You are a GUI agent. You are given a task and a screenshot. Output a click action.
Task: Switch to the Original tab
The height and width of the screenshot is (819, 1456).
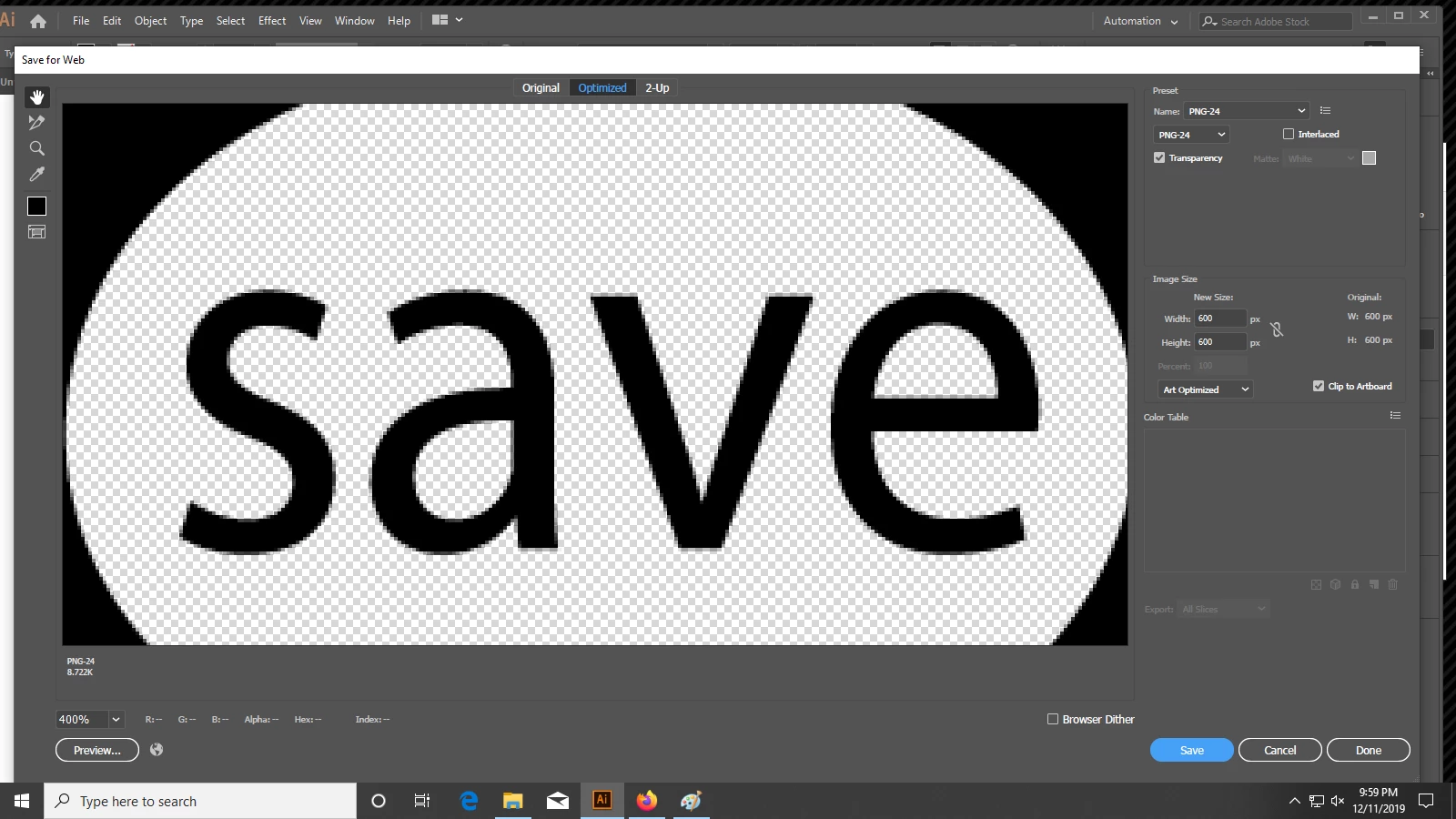pyautogui.click(x=541, y=88)
